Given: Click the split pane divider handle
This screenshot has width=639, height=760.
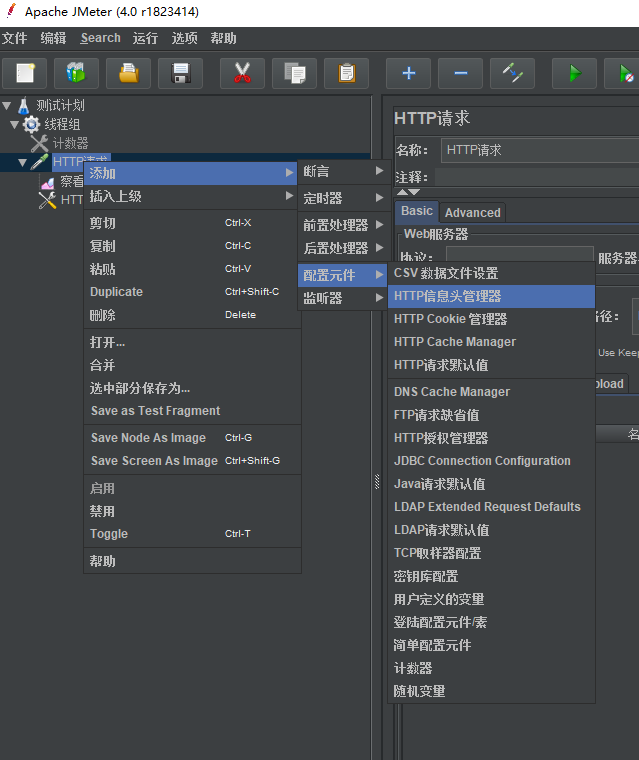Looking at the screenshot, I should click(377, 481).
